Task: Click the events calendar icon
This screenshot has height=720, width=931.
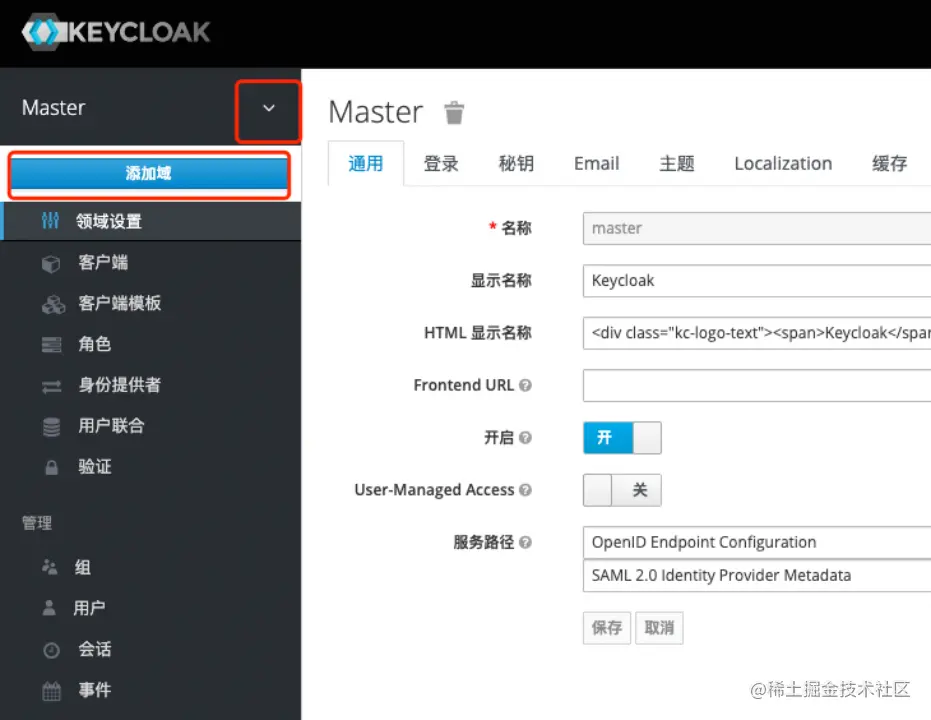Action: tap(52, 691)
